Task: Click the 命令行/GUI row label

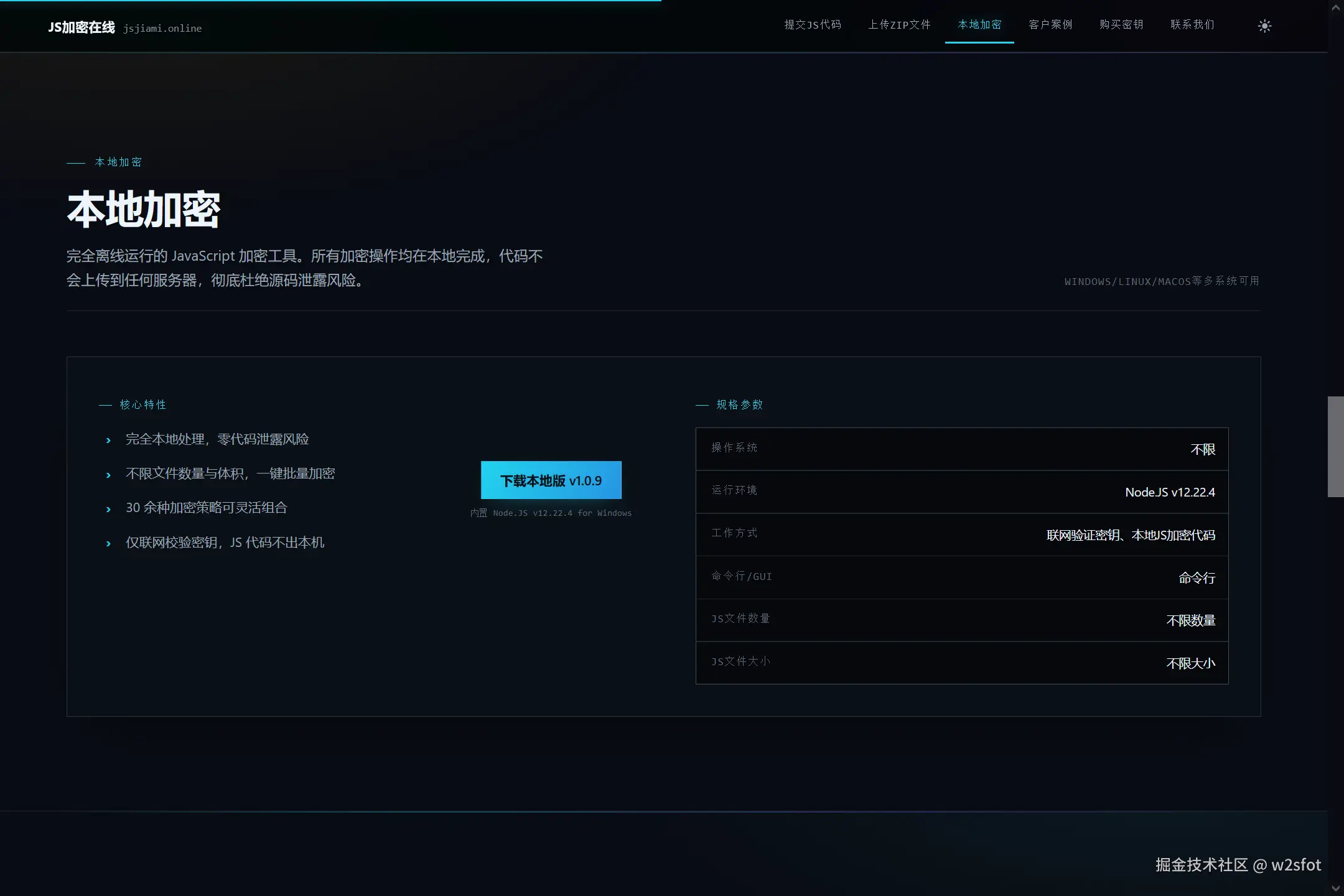Action: pyautogui.click(x=742, y=576)
